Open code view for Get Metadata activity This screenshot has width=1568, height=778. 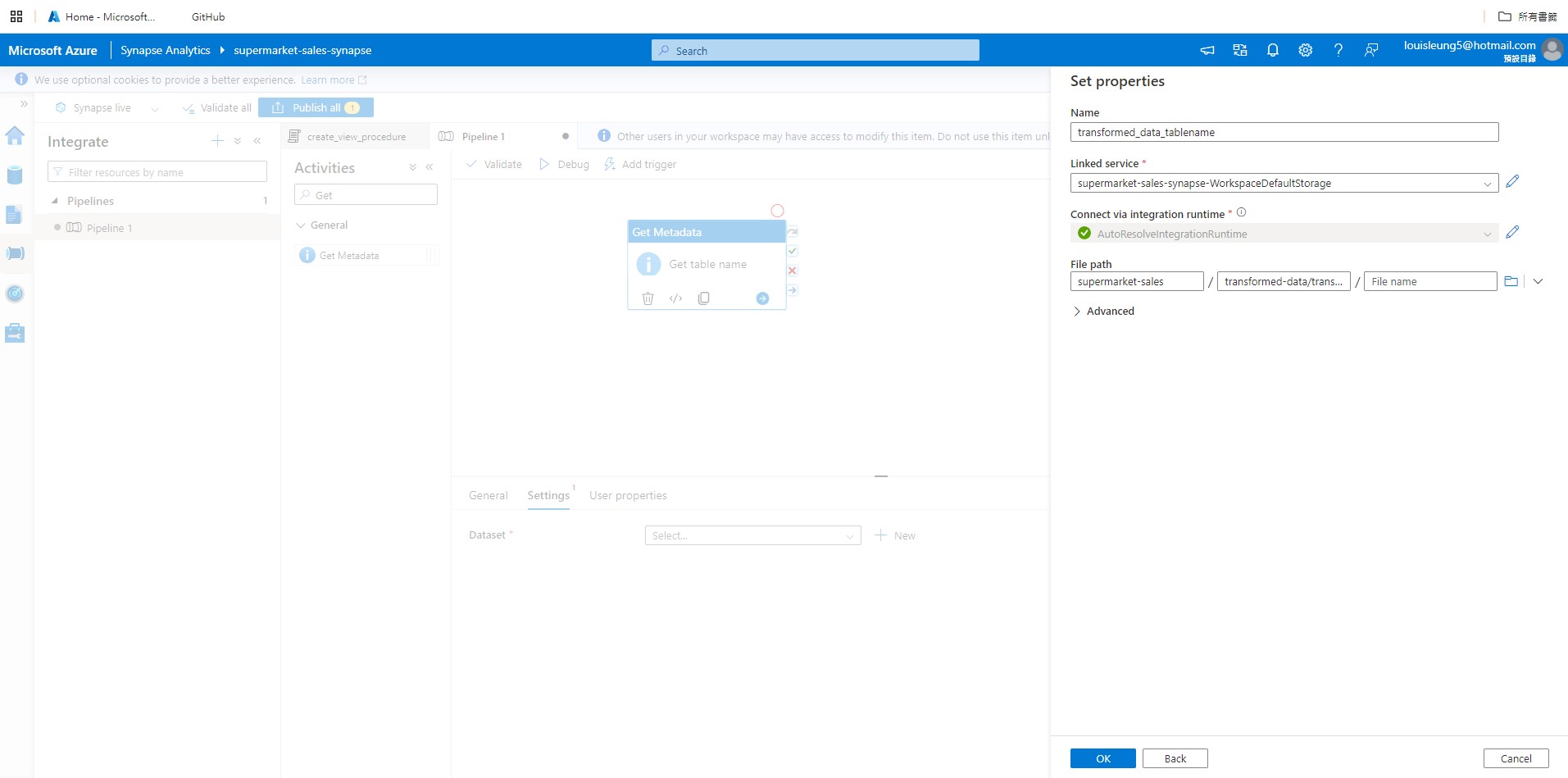coord(675,298)
